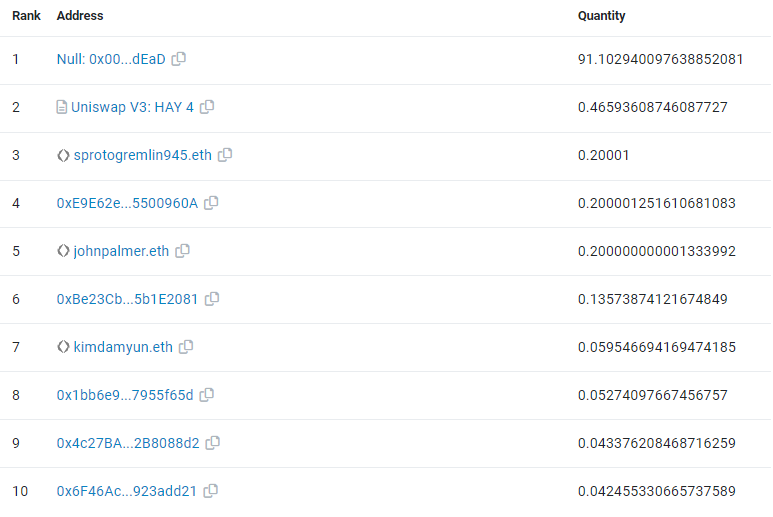The width and height of the screenshot is (773, 517).
Task: Copy address 0xE9E62e...5500960A
Action: [x=211, y=203]
